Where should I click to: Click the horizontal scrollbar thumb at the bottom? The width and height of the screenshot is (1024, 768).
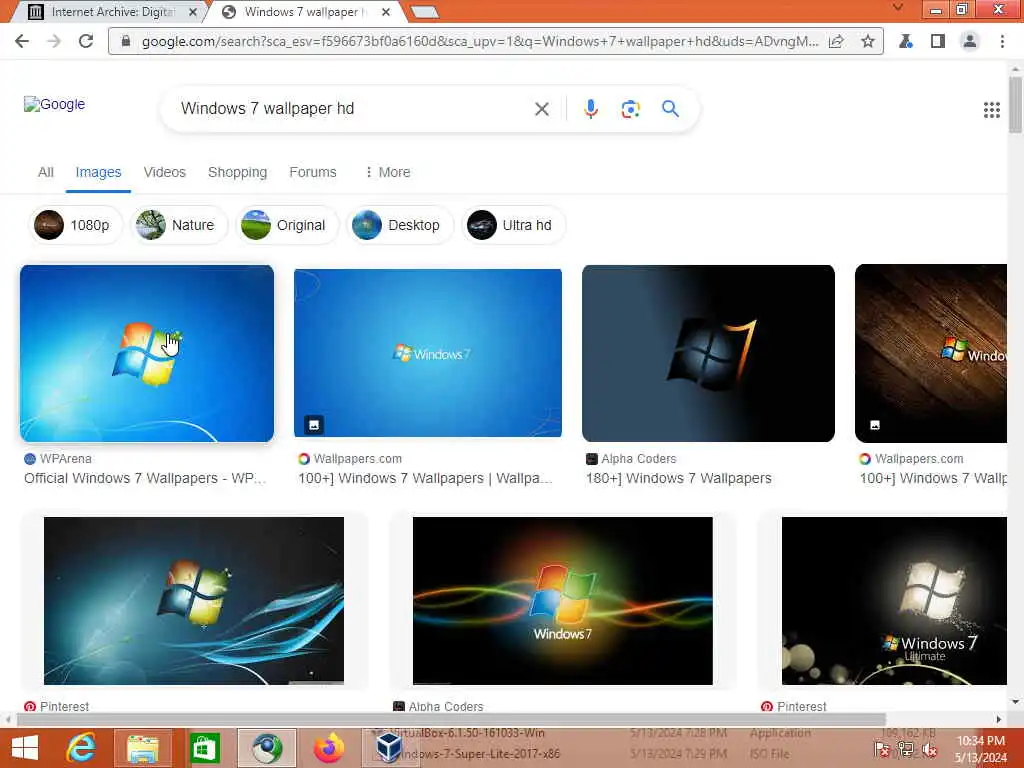[x=451, y=720]
